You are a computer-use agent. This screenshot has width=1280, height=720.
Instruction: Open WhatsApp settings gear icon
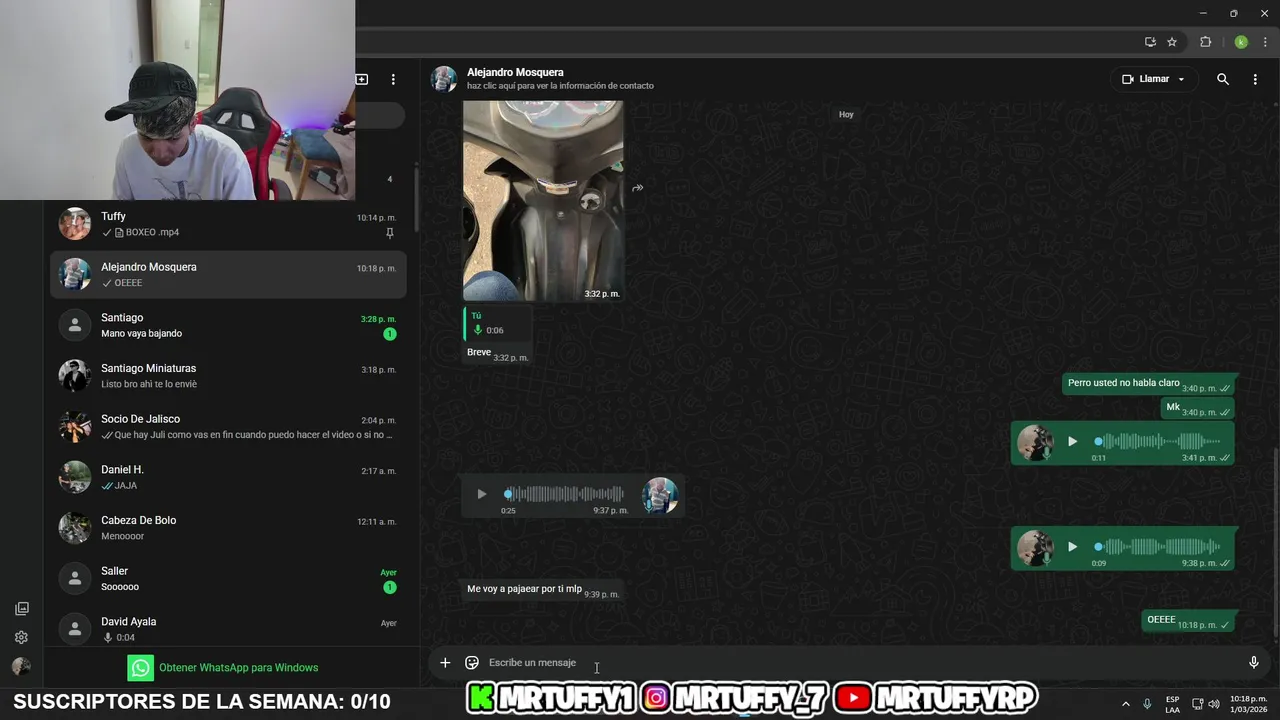(x=21, y=637)
